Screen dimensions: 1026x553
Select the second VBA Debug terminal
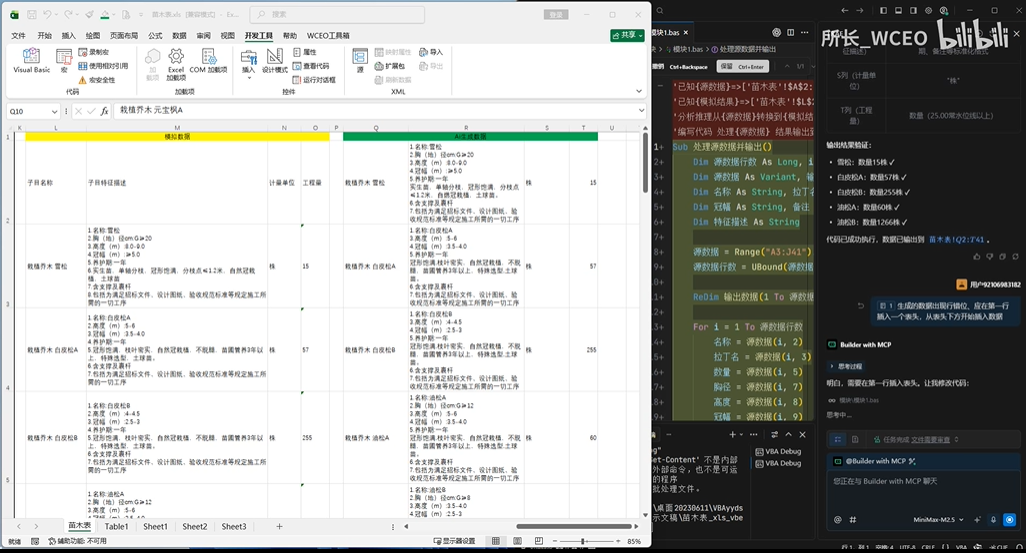(x=778, y=463)
